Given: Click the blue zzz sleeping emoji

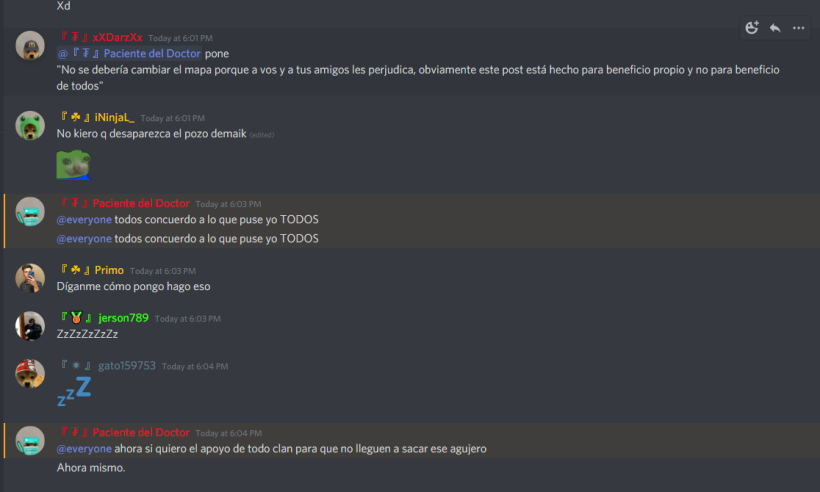Looking at the screenshot, I should click(x=74, y=392).
